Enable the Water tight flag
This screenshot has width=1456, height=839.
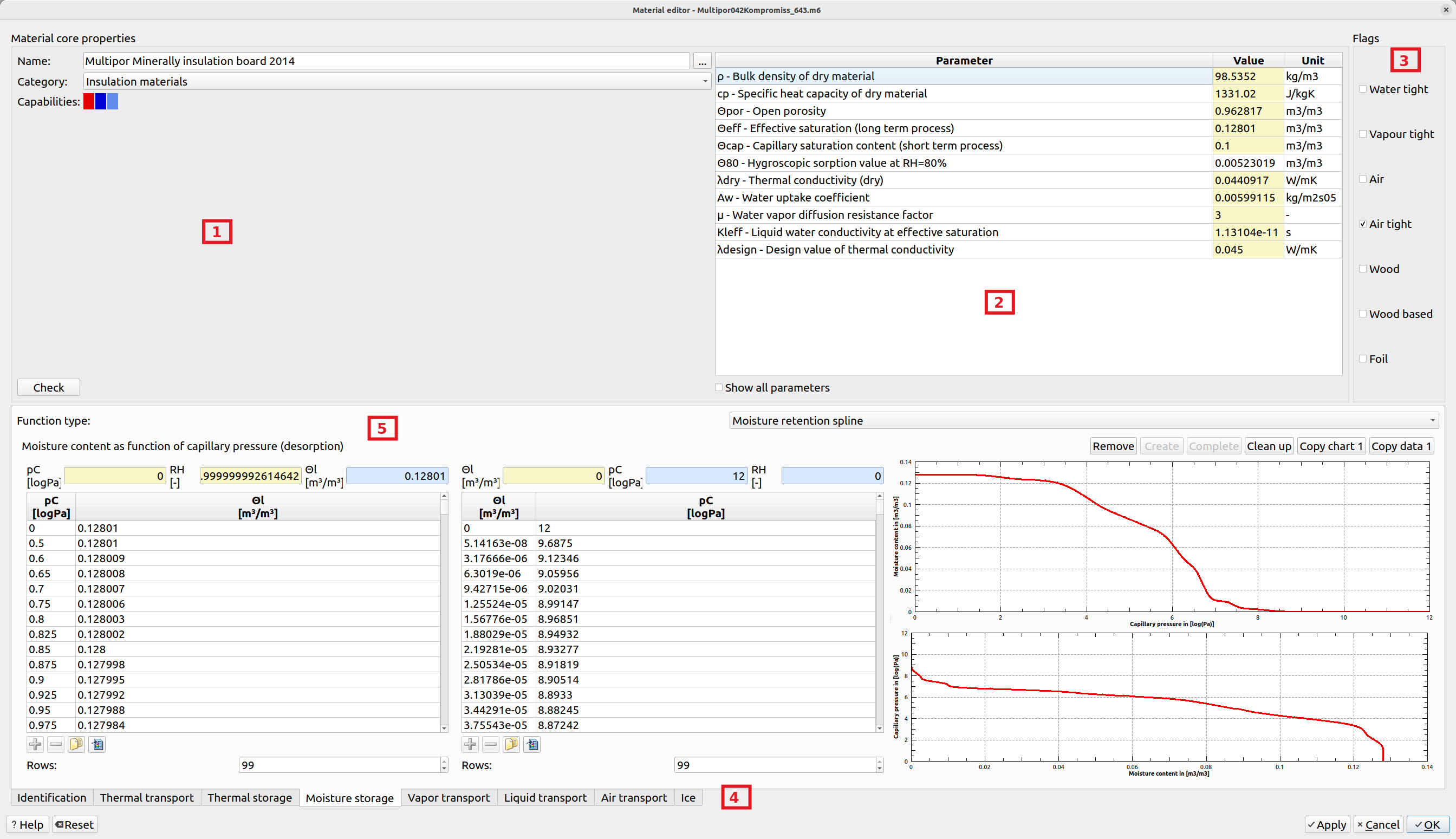click(x=1363, y=89)
